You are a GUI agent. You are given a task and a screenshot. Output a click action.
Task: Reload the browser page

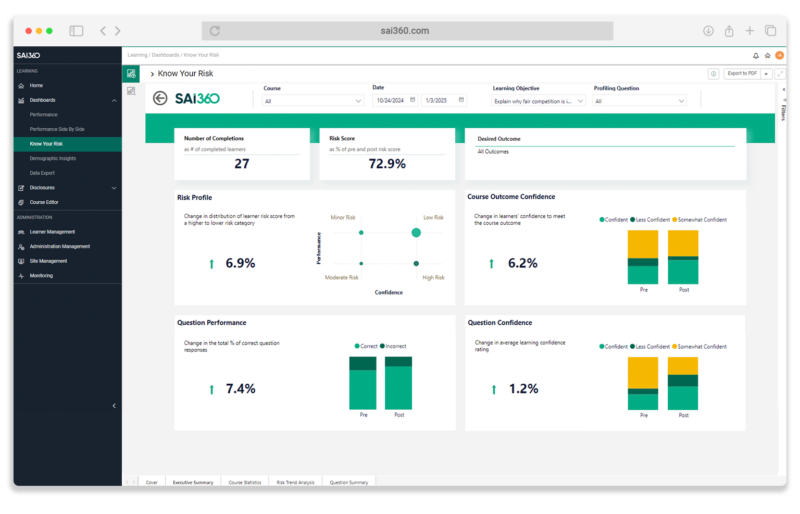tap(215, 31)
